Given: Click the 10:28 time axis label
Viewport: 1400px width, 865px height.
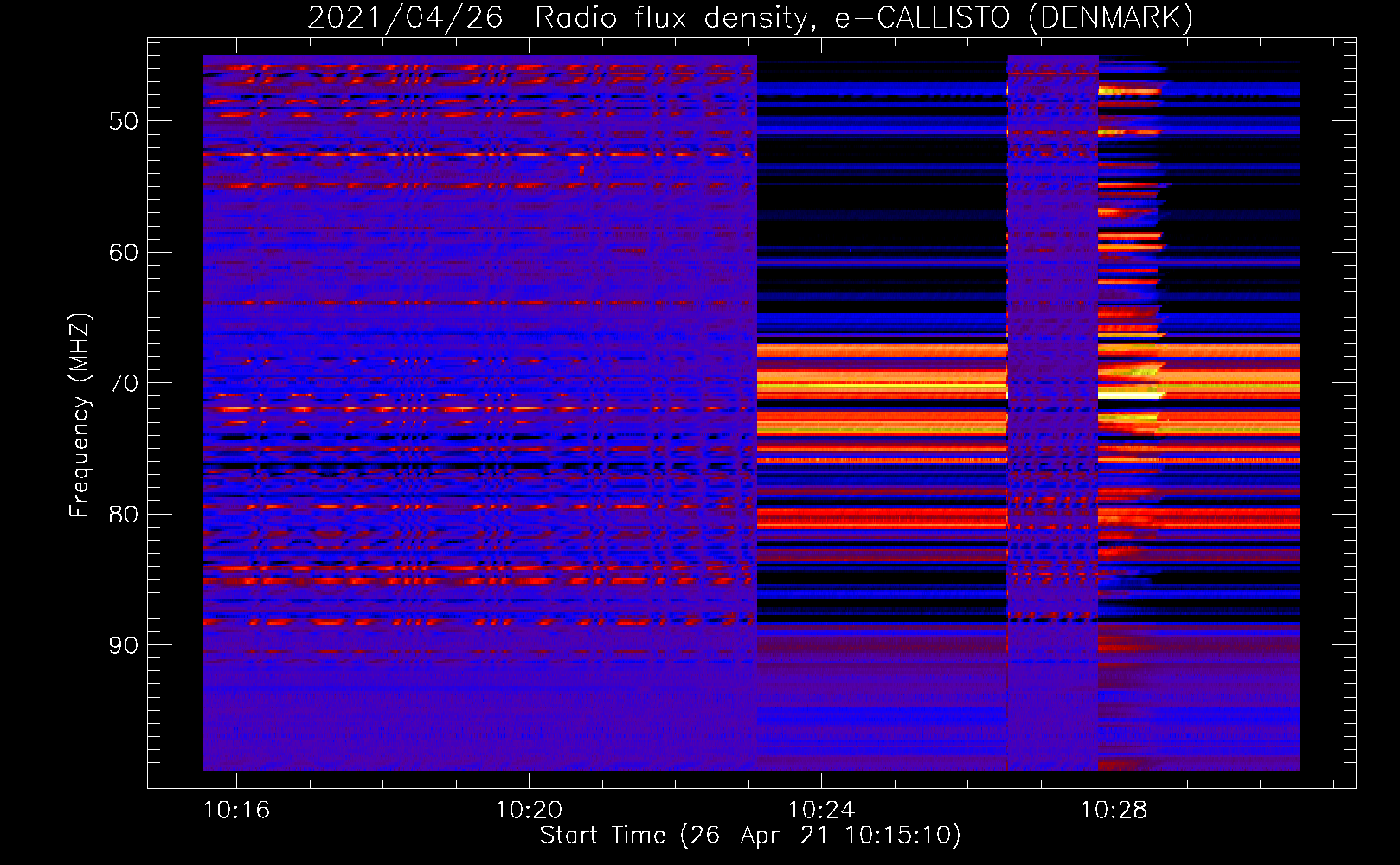Looking at the screenshot, I should click(x=1114, y=811).
